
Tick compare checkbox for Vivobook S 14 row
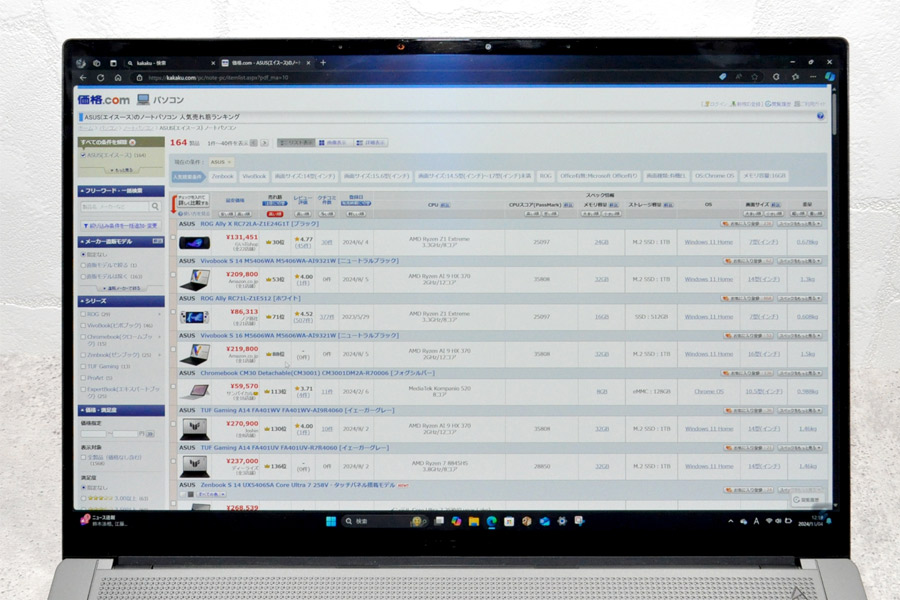pyautogui.click(x=173, y=275)
